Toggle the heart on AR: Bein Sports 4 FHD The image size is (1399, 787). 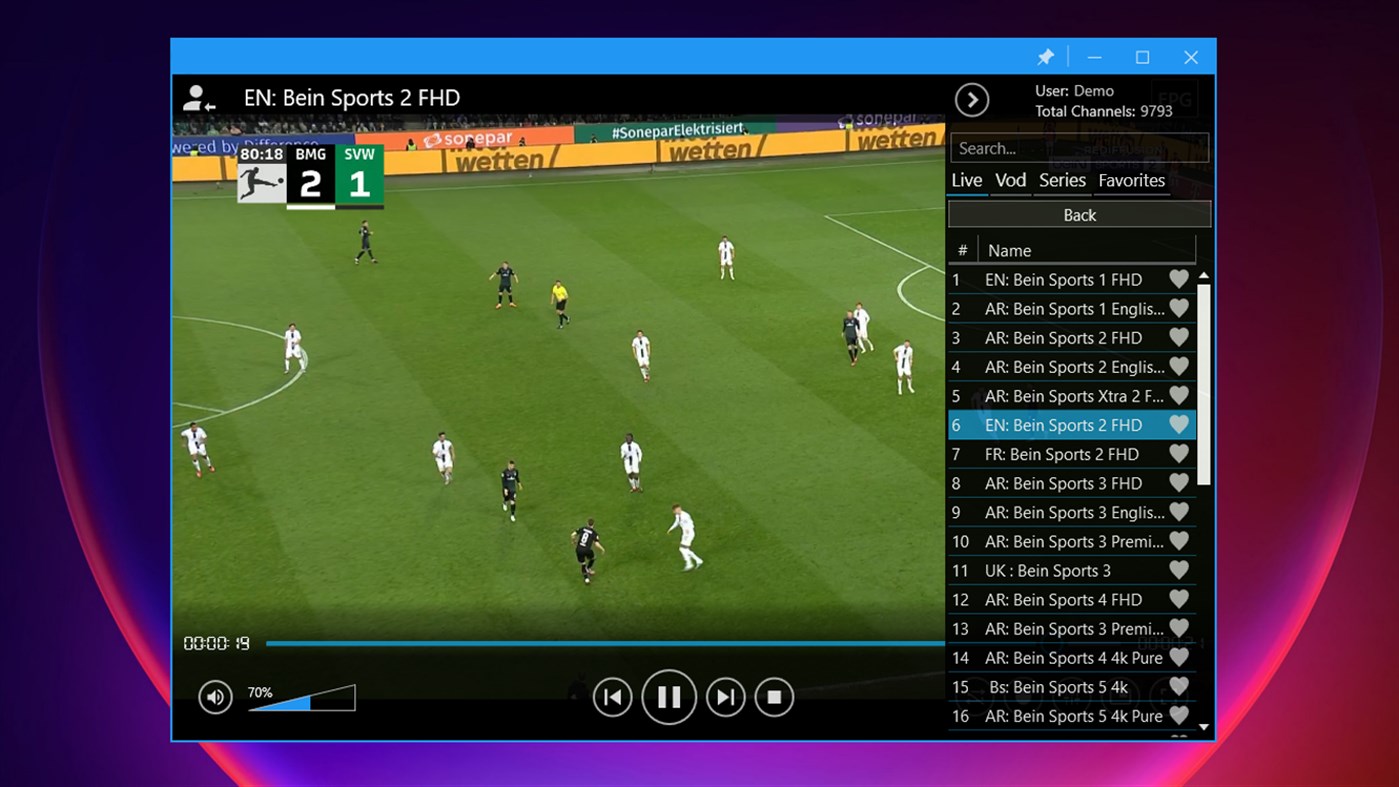1178,599
